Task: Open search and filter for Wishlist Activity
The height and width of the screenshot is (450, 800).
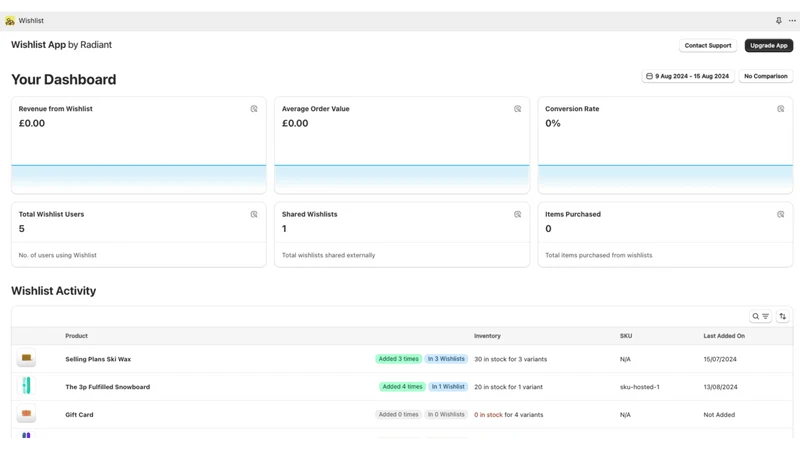Action: tap(760, 316)
